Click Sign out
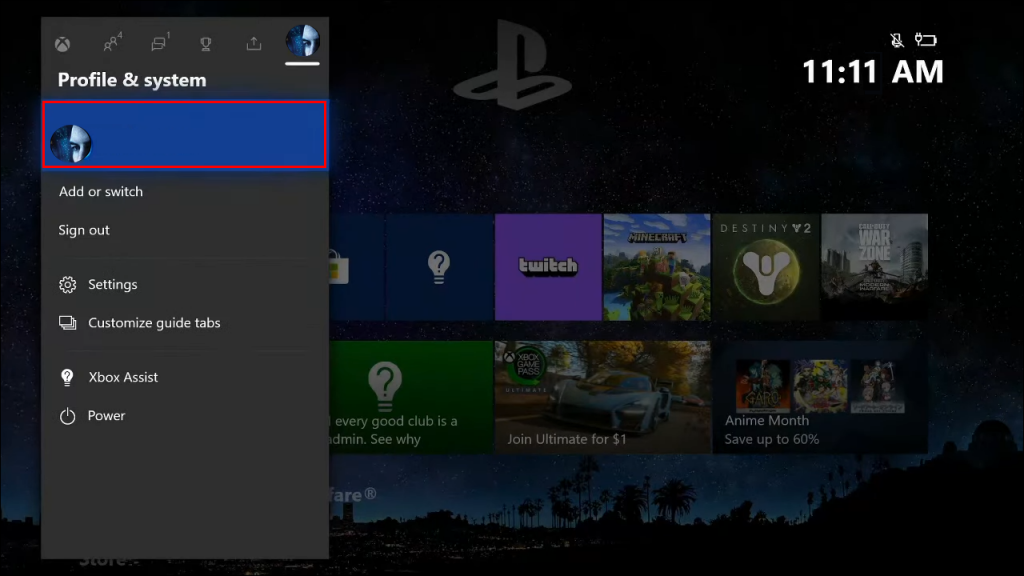This screenshot has width=1024, height=576. point(84,230)
